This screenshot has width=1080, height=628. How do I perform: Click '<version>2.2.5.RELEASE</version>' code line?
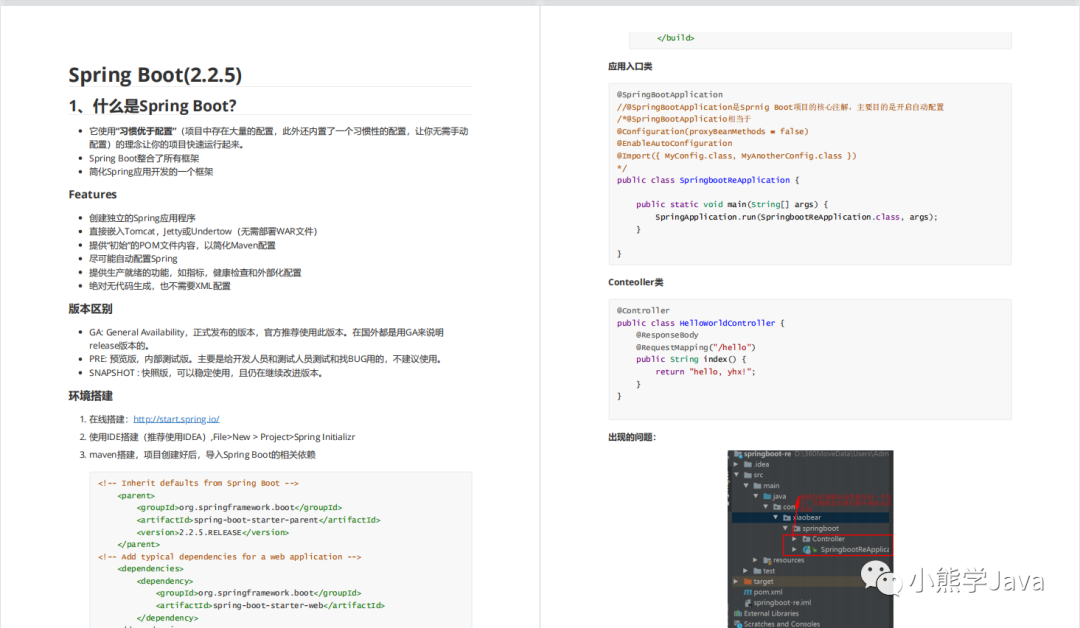tap(213, 532)
